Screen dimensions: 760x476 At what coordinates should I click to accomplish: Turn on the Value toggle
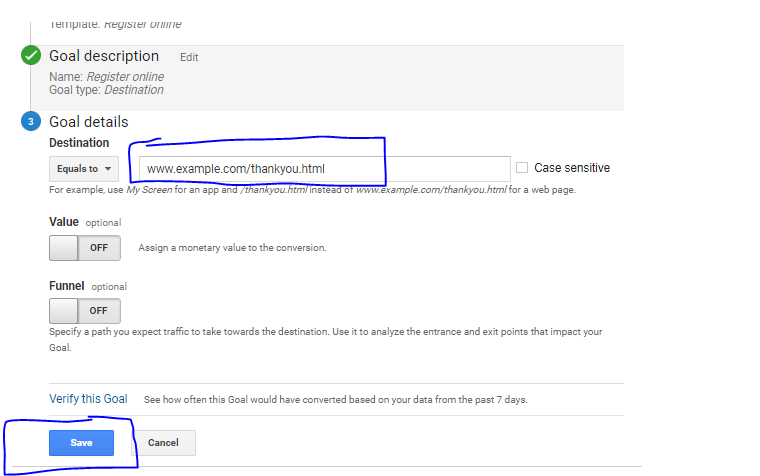pos(85,248)
